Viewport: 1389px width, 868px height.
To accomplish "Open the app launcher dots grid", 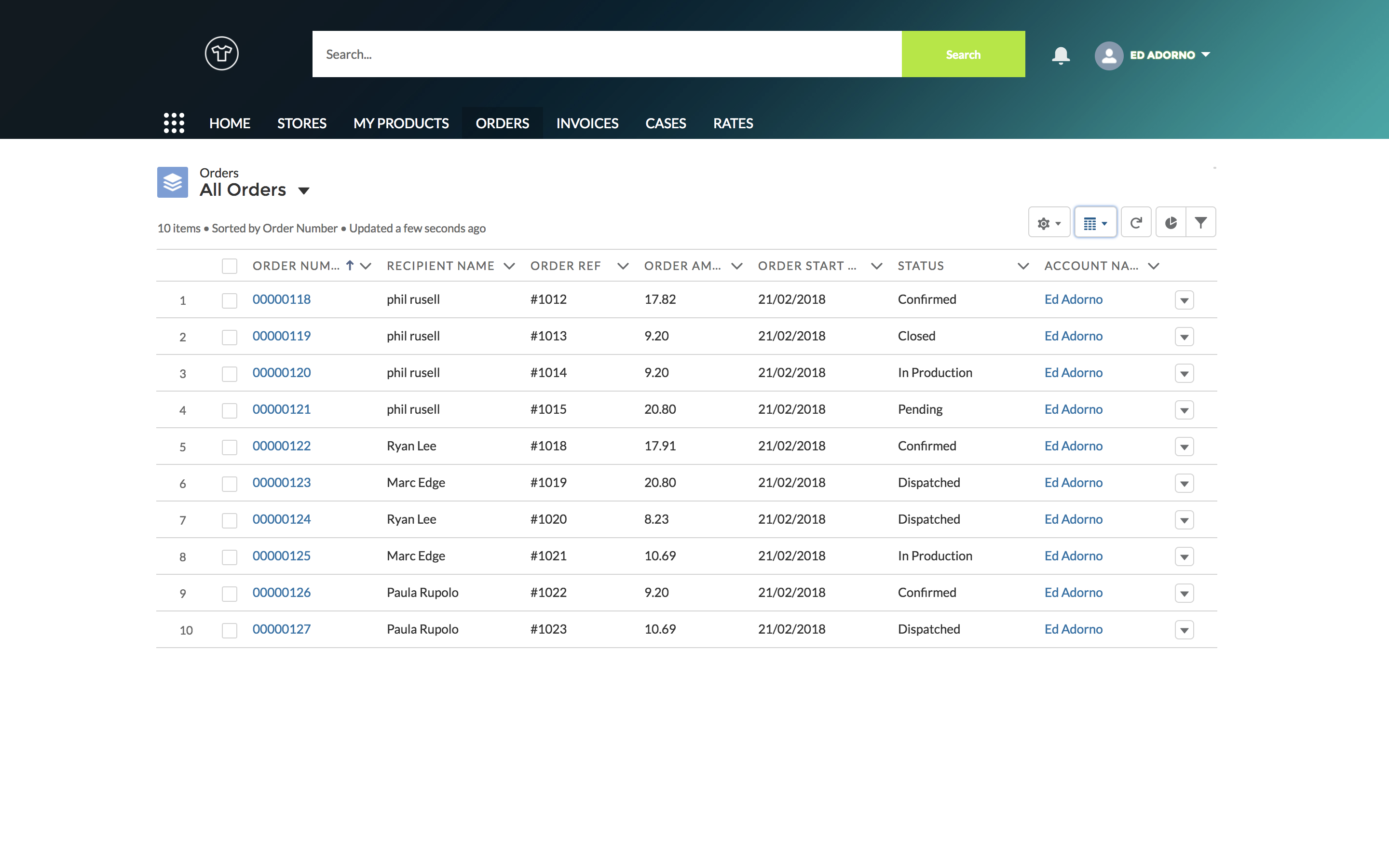I will pyautogui.click(x=174, y=123).
